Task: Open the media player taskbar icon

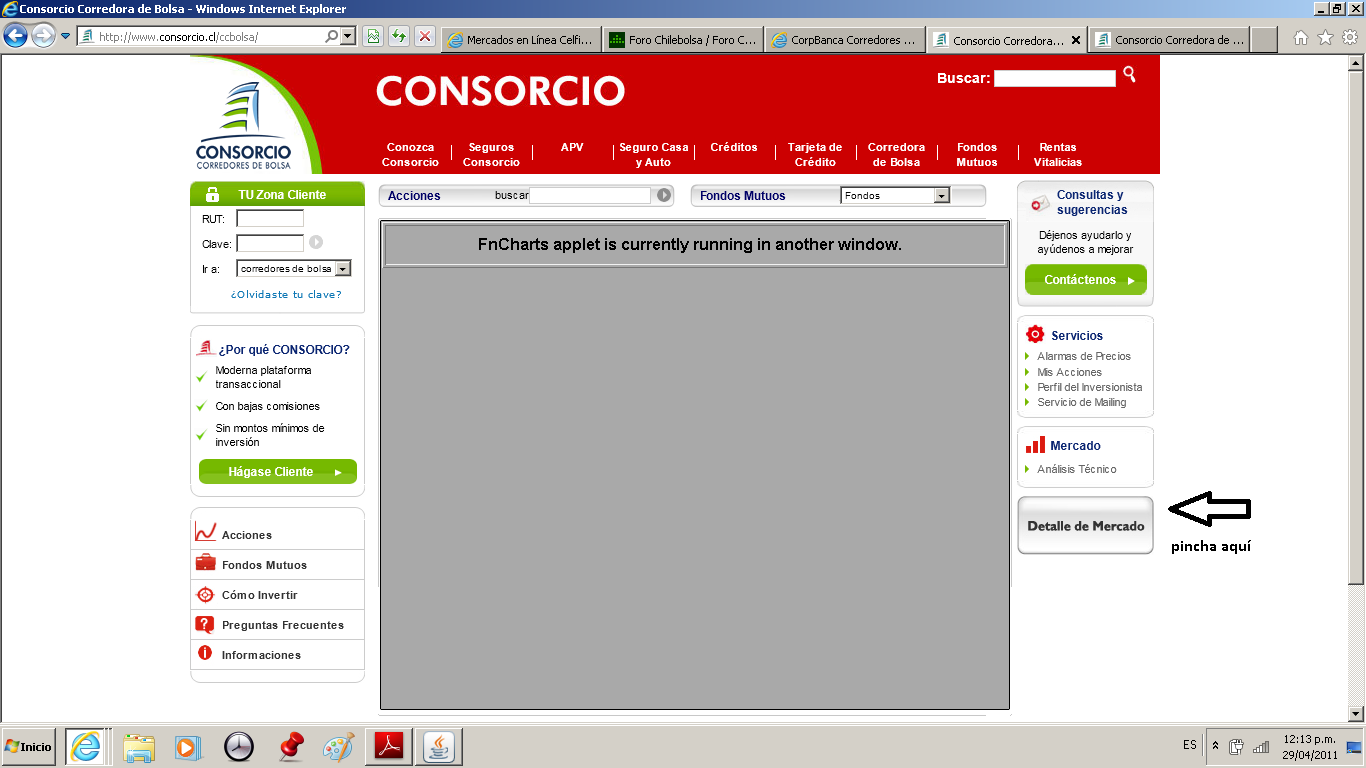Action: click(x=187, y=747)
